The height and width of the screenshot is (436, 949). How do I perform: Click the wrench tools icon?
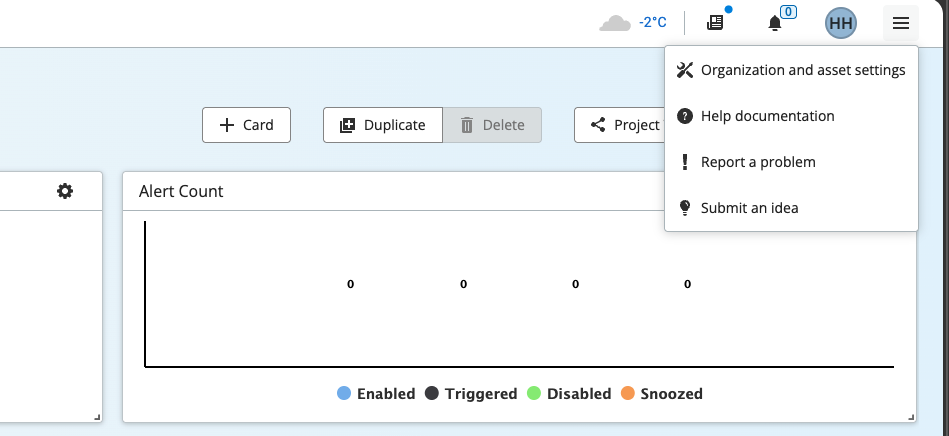tap(685, 70)
